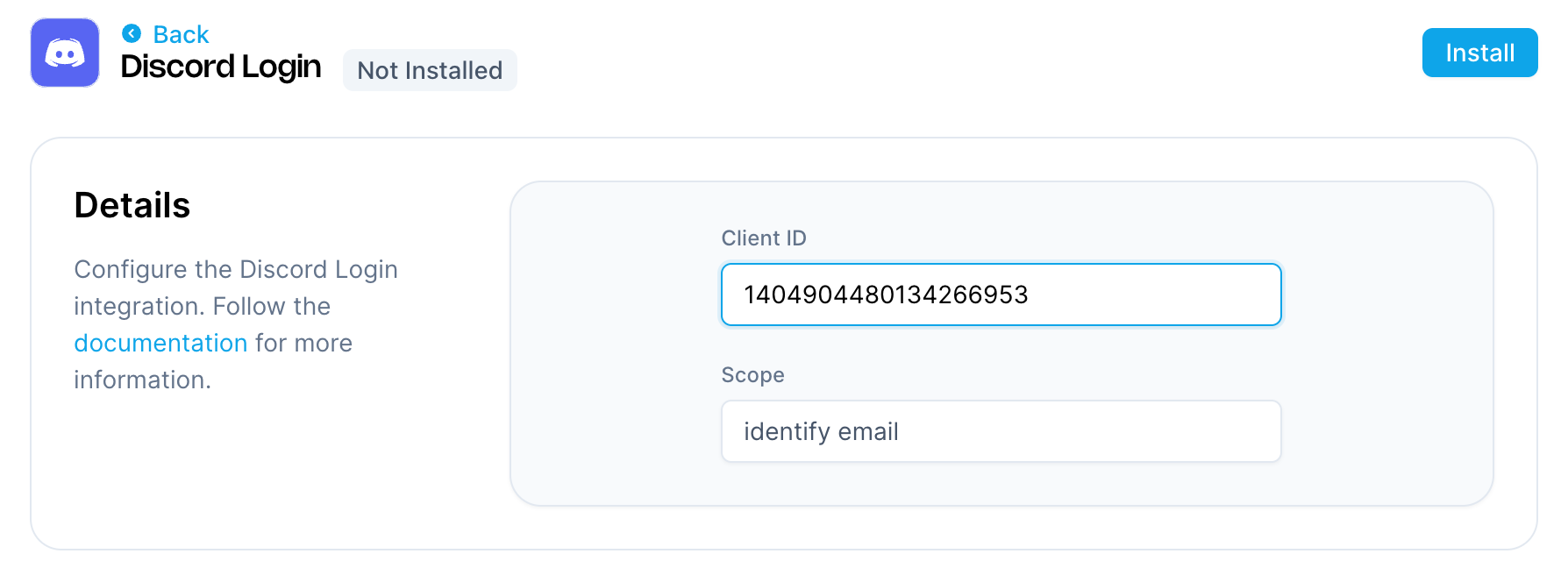Click inside the Scope input box
The width and height of the screenshot is (1568, 575).
[1000, 431]
